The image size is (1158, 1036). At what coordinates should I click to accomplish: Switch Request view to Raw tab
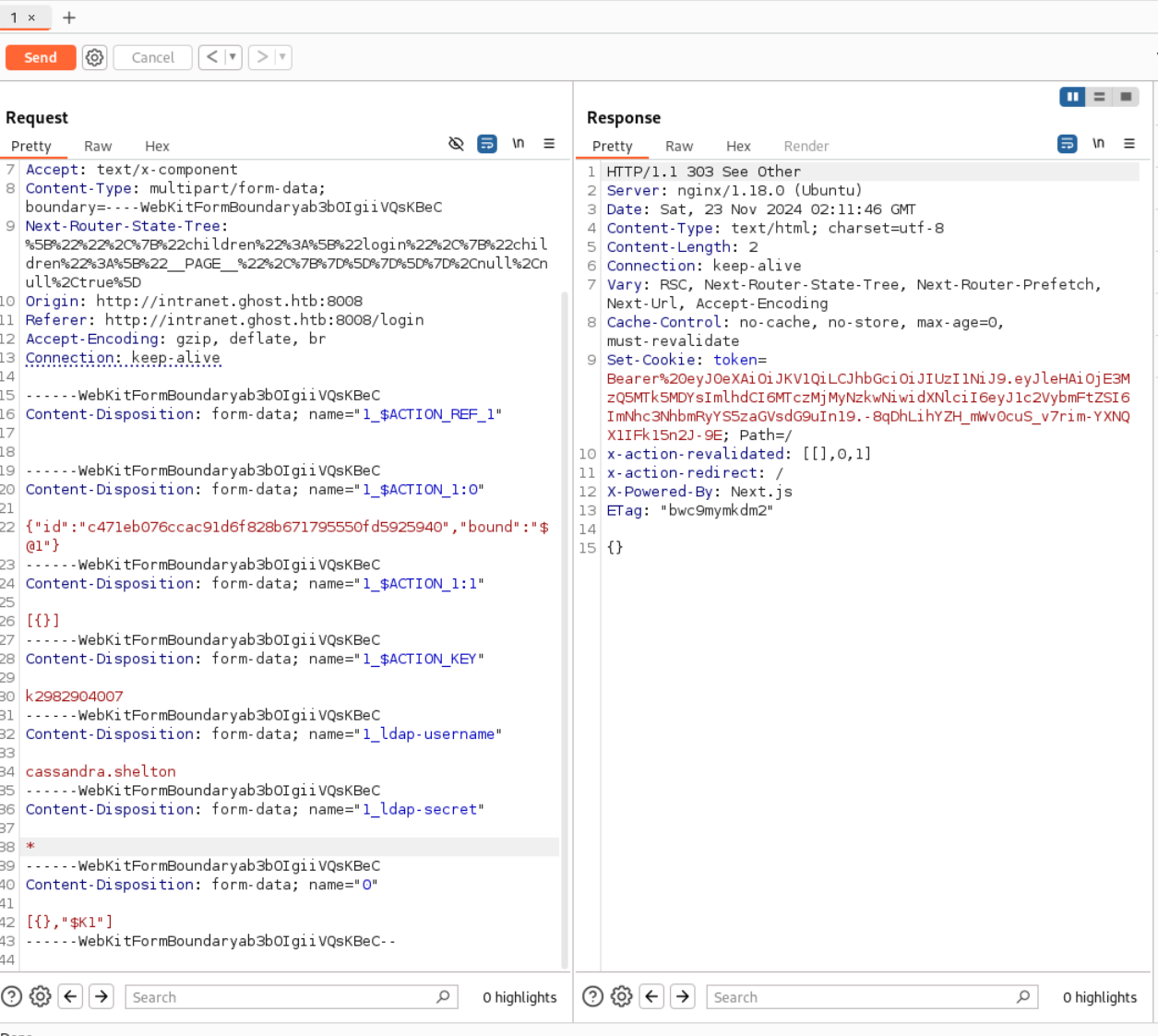tap(98, 146)
